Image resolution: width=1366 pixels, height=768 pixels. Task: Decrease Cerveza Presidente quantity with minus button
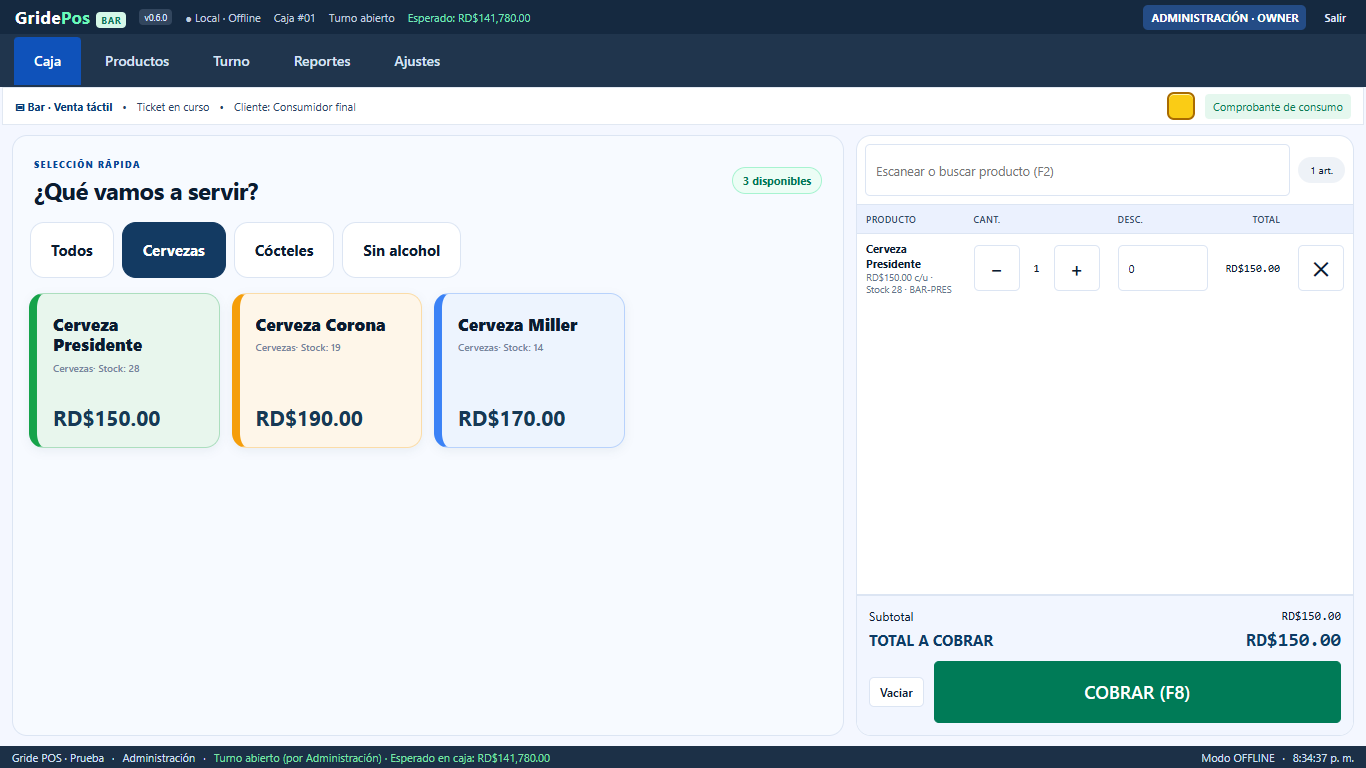[x=996, y=269]
